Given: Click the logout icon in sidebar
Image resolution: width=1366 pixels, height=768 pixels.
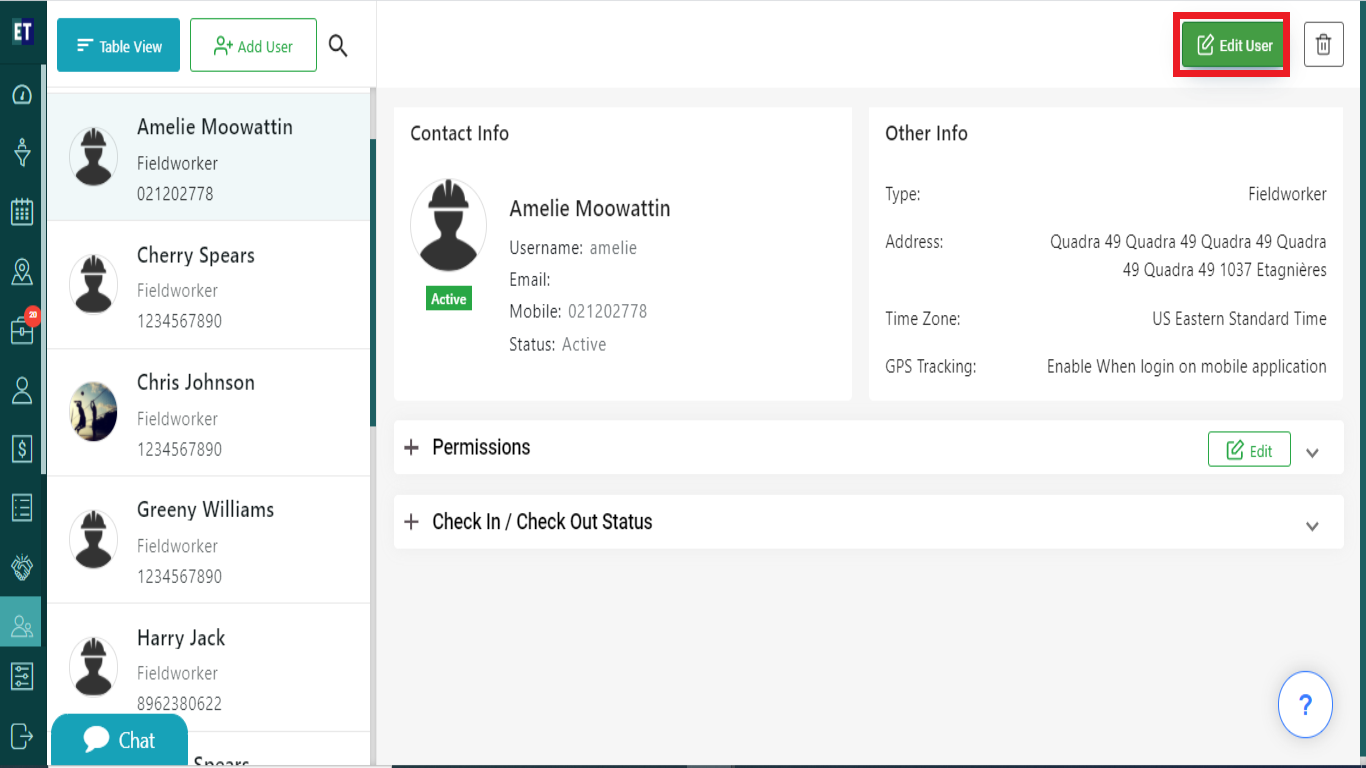Looking at the screenshot, I should [22, 735].
